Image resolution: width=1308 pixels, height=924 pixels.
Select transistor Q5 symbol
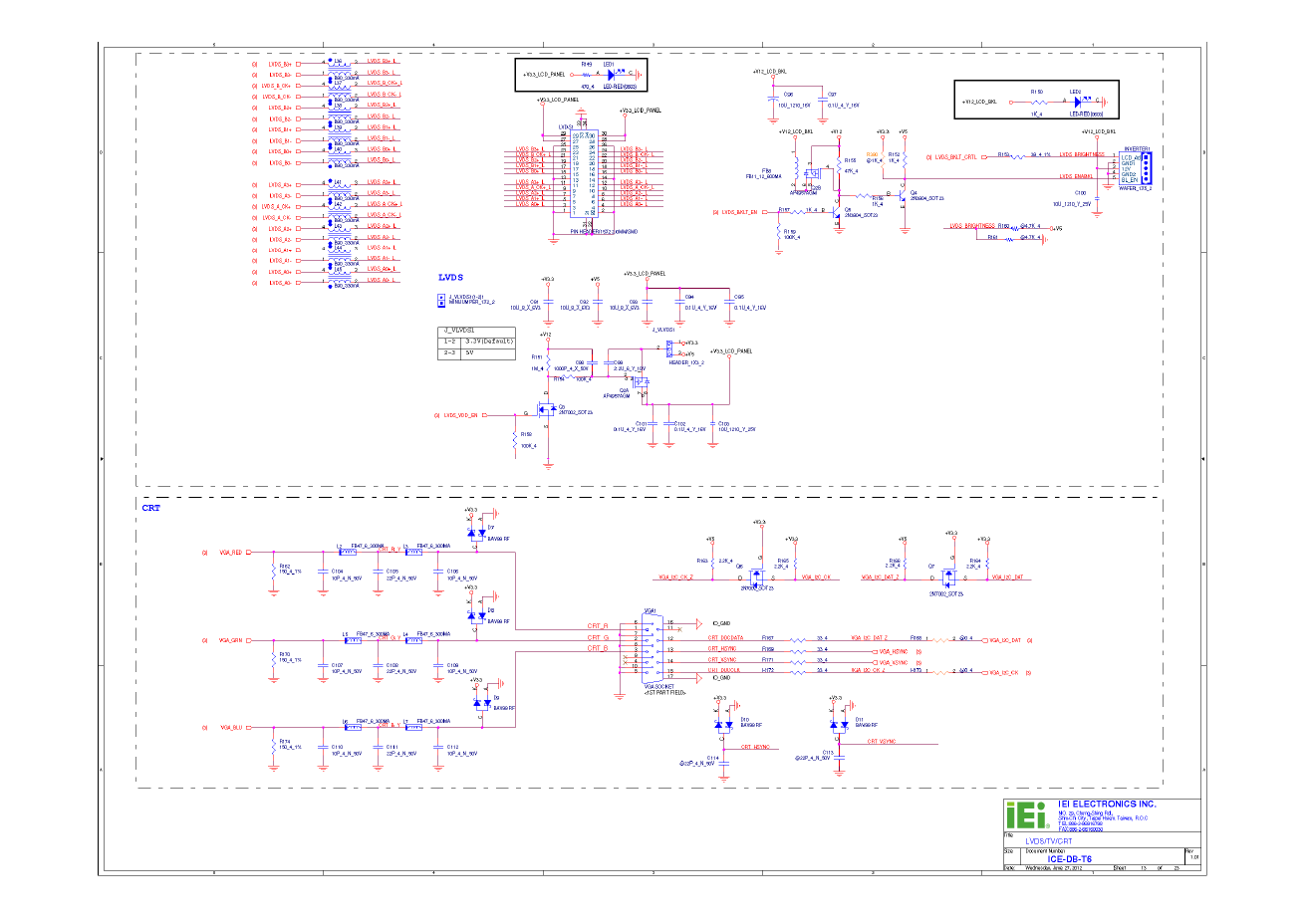pyautogui.click(x=837, y=211)
